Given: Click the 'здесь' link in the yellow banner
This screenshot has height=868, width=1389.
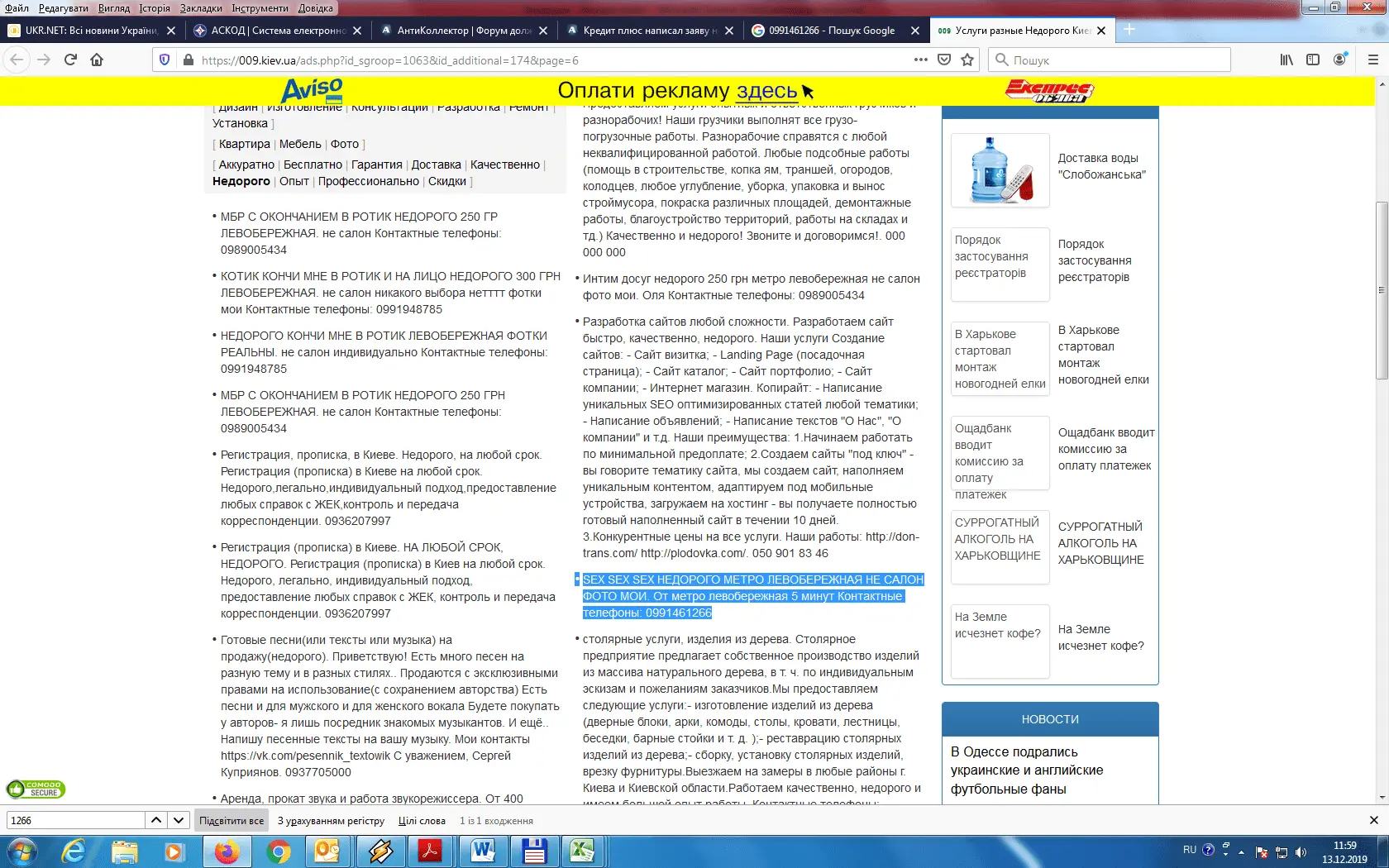Looking at the screenshot, I should pyautogui.click(x=766, y=91).
